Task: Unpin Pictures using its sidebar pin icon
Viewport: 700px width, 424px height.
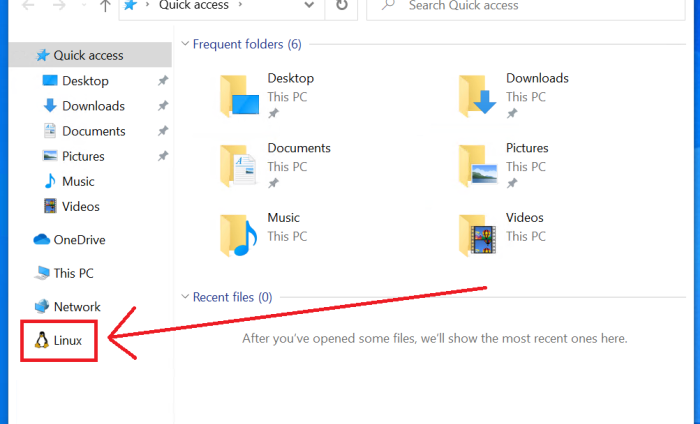Action: click(163, 156)
